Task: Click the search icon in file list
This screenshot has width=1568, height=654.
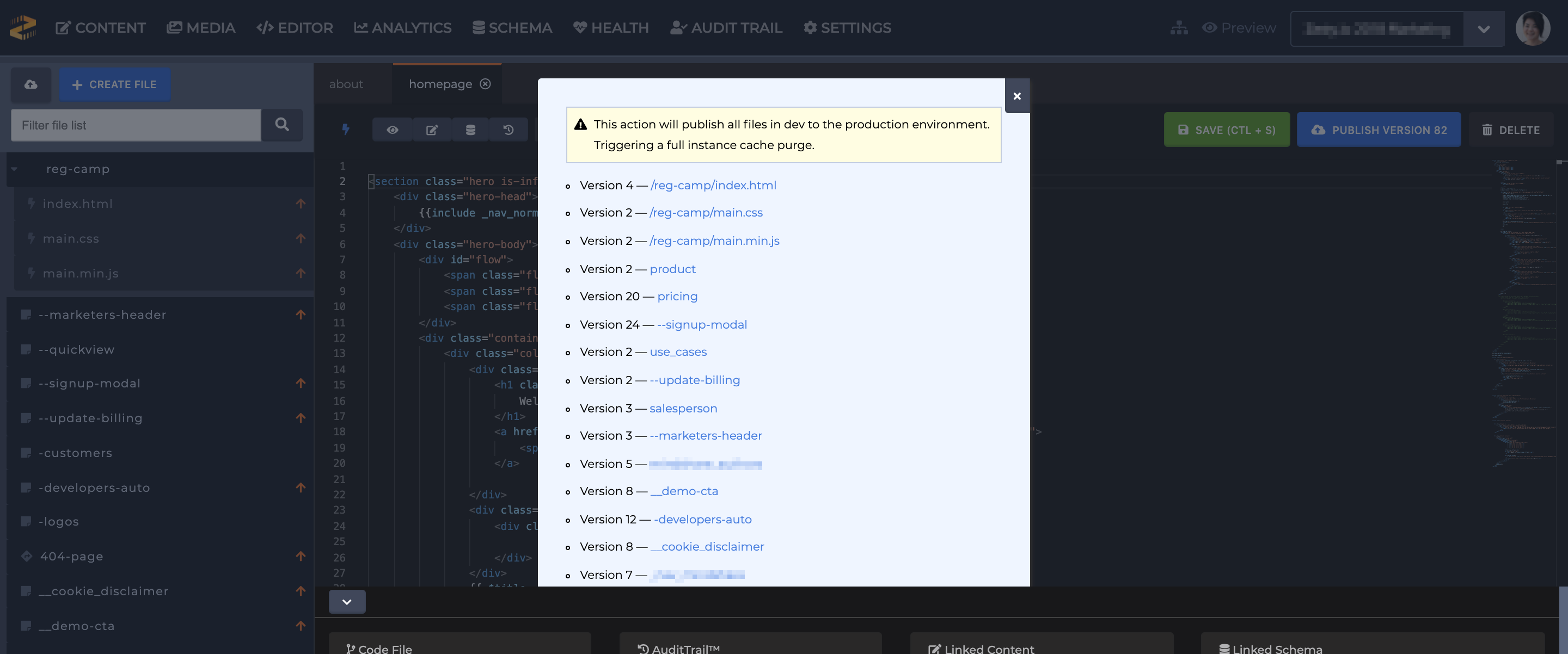Action: pos(283,124)
